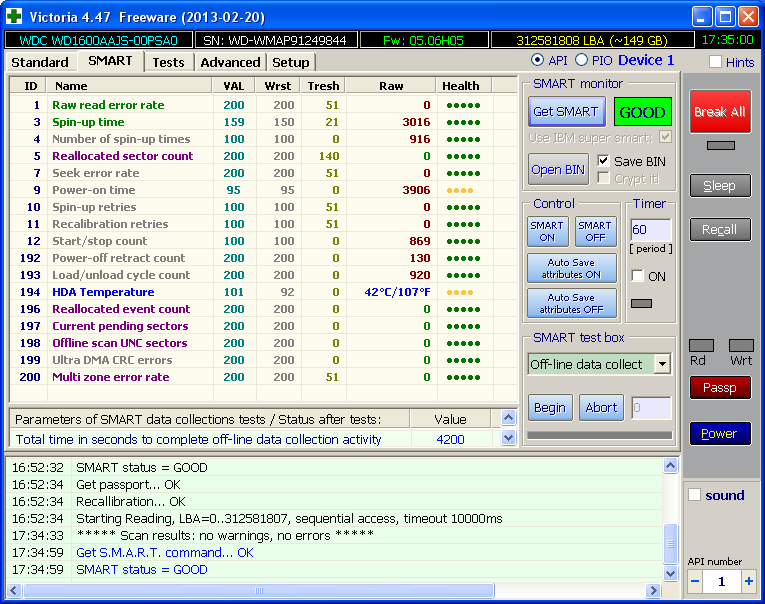Switch to the Tests tab
Image resolution: width=765 pixels, height=604 pixels.
(168, 62)
